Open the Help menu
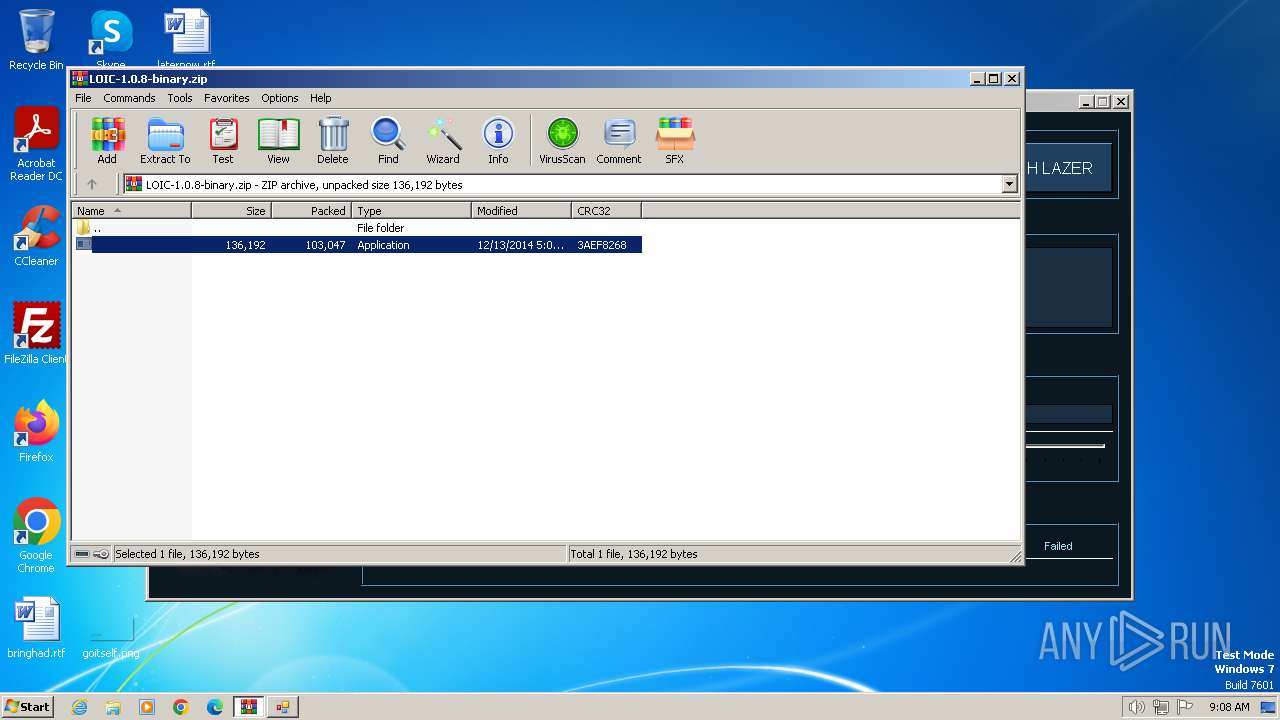This screenshot has width=1280, height=720. coord(320,98)
